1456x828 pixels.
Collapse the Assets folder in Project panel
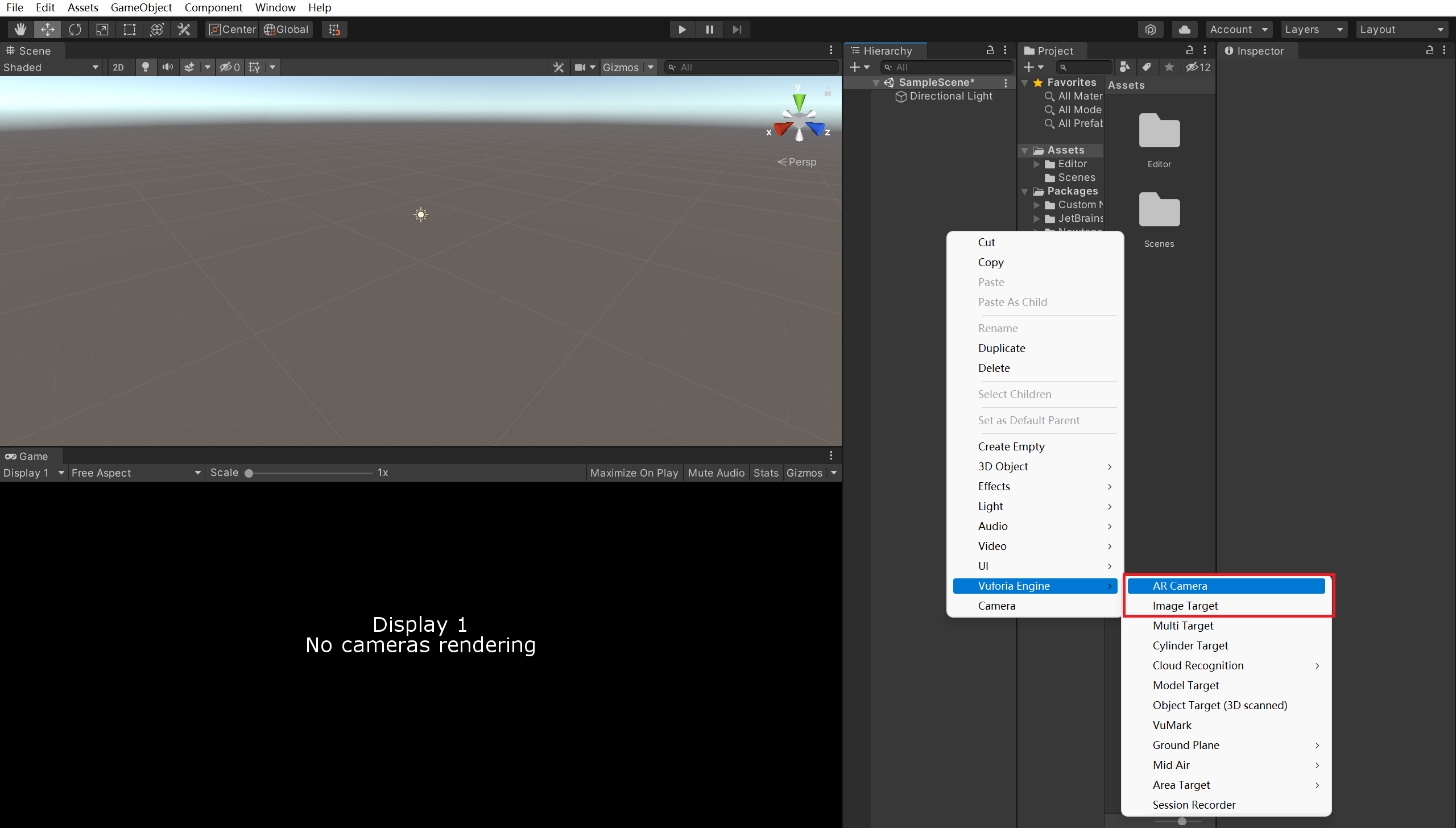tap(1025, 150)
